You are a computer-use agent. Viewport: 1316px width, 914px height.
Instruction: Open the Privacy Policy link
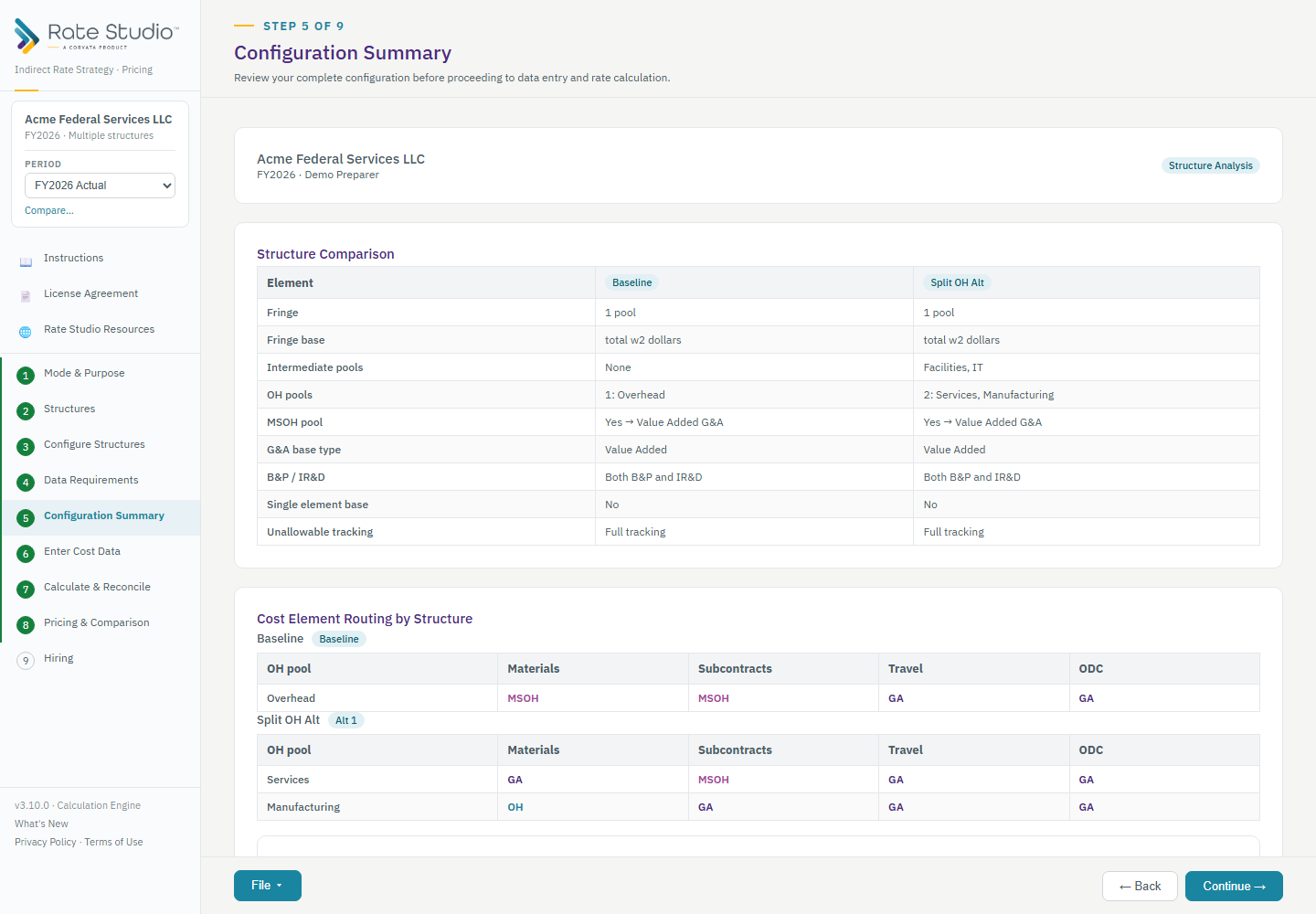(46, 842)
